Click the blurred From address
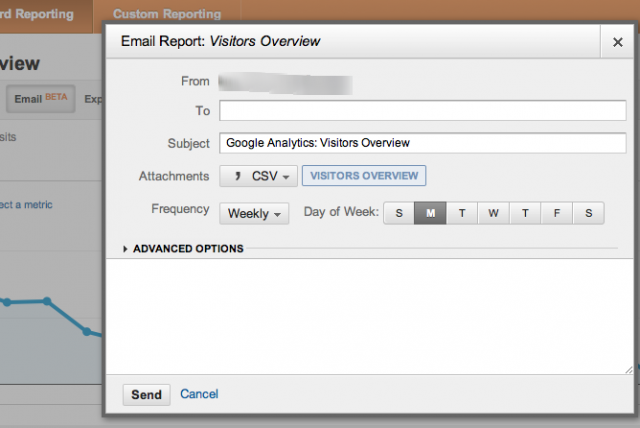Viewport: 640px width, 428px height. [x=285, y=83]
